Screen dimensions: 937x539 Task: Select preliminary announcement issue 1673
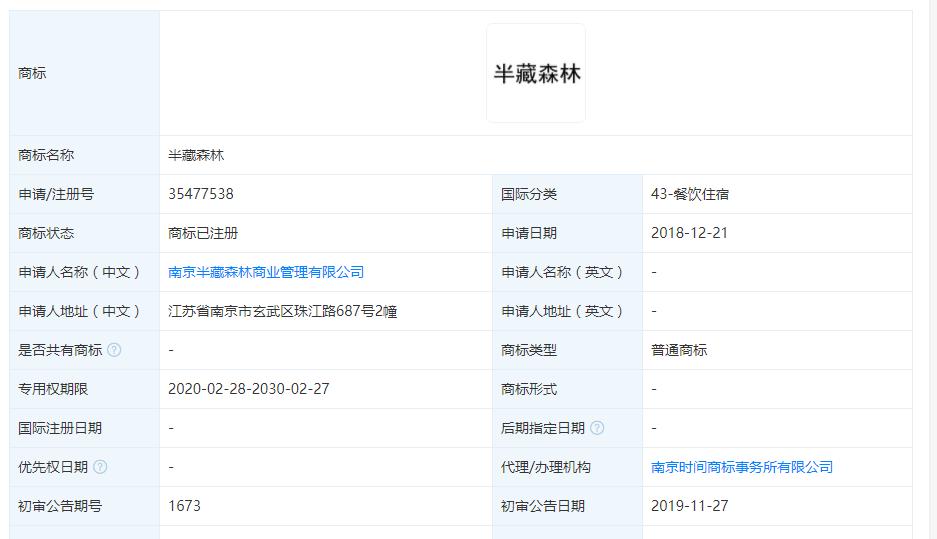click(185, 506)
